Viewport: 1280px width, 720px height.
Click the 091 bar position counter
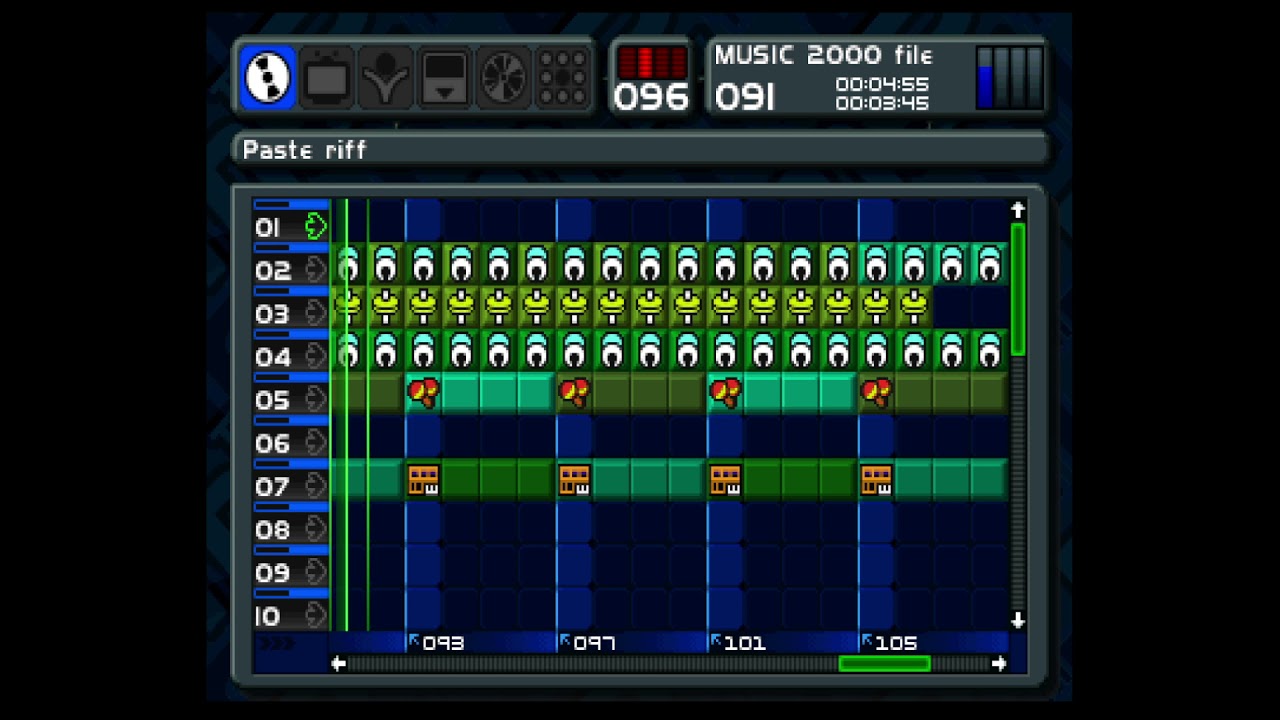click(x=744, y=97)
